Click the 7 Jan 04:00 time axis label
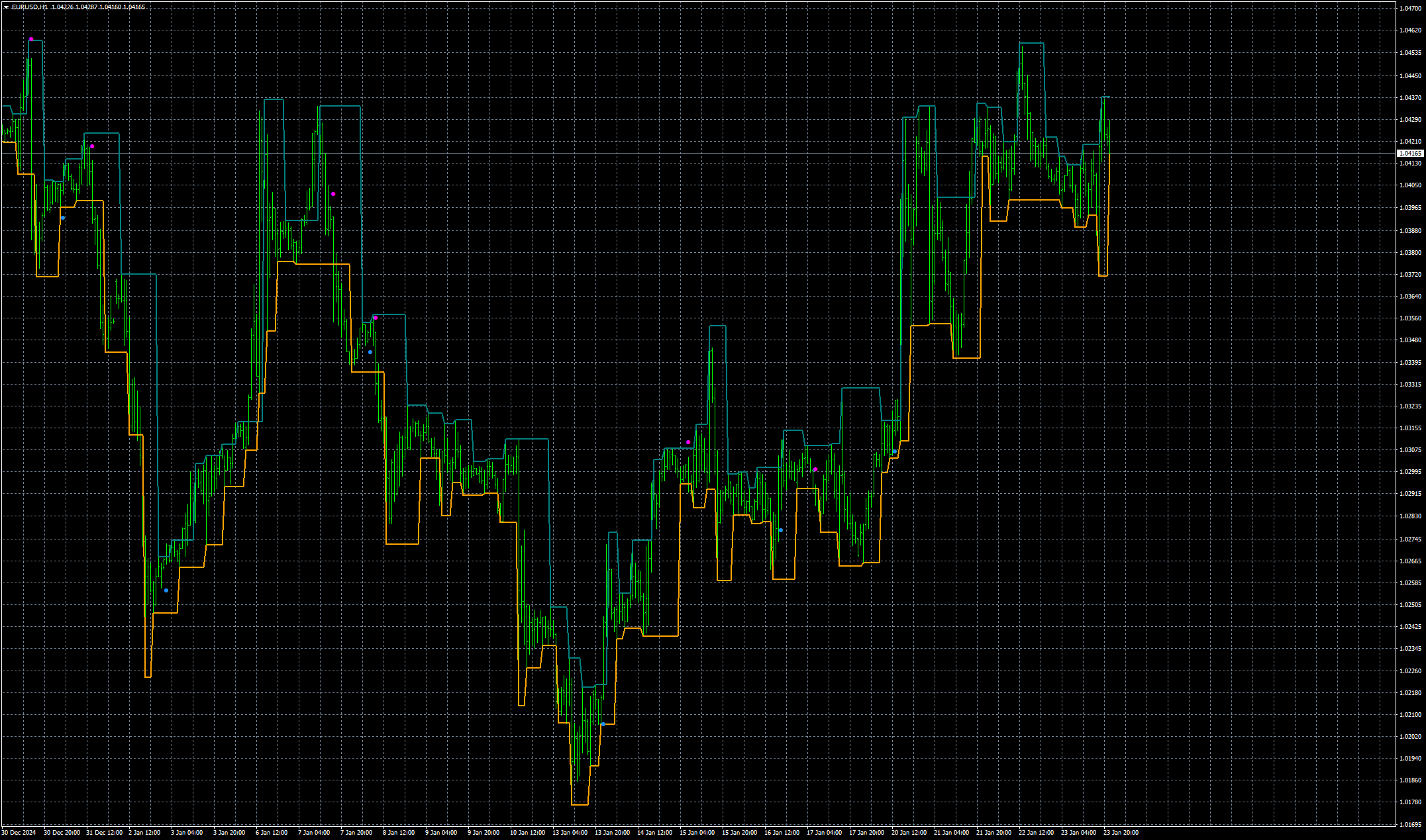The image size is (1426, 840). [x=314, y=833]
